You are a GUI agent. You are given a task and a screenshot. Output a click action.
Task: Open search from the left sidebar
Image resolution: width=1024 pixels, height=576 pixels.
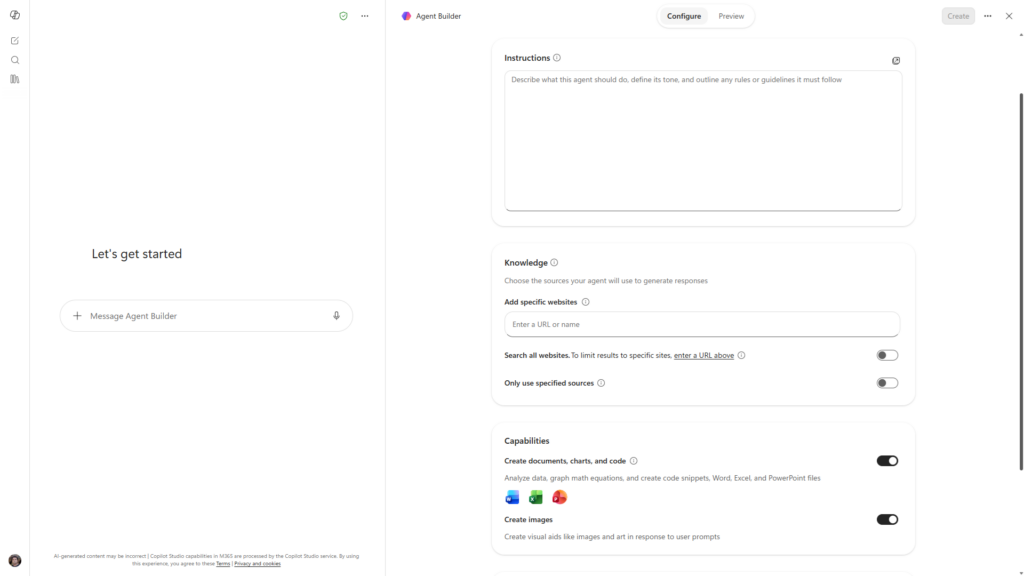(14, 60)
